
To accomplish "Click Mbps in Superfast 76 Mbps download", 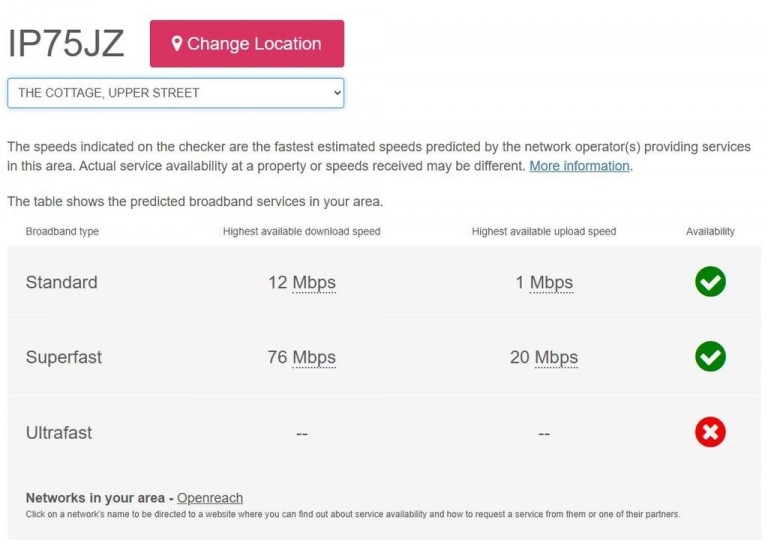I will click(x=314, y=357).
